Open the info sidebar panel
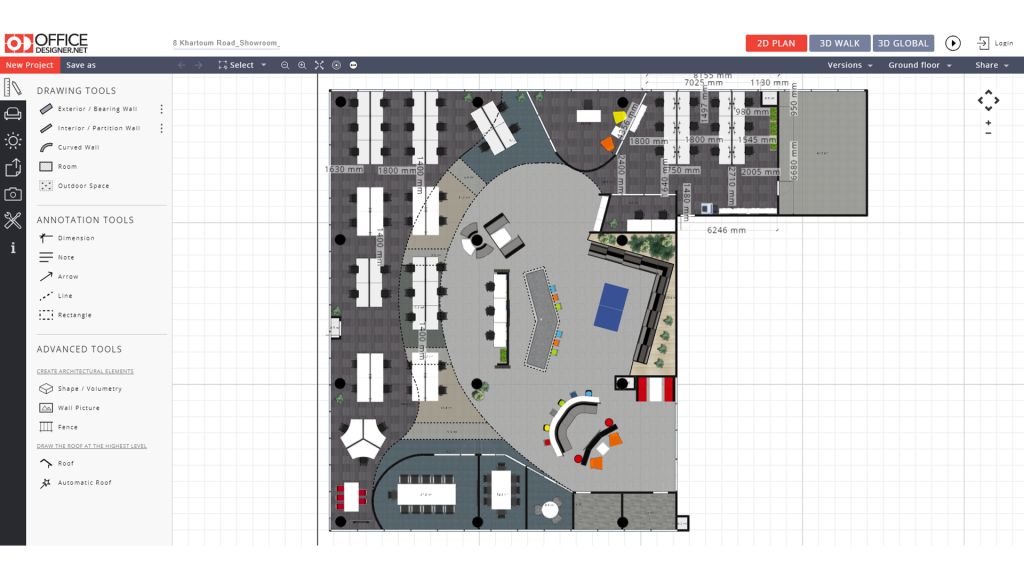Screen dimensions: 1024x576 tap(12, 248)
